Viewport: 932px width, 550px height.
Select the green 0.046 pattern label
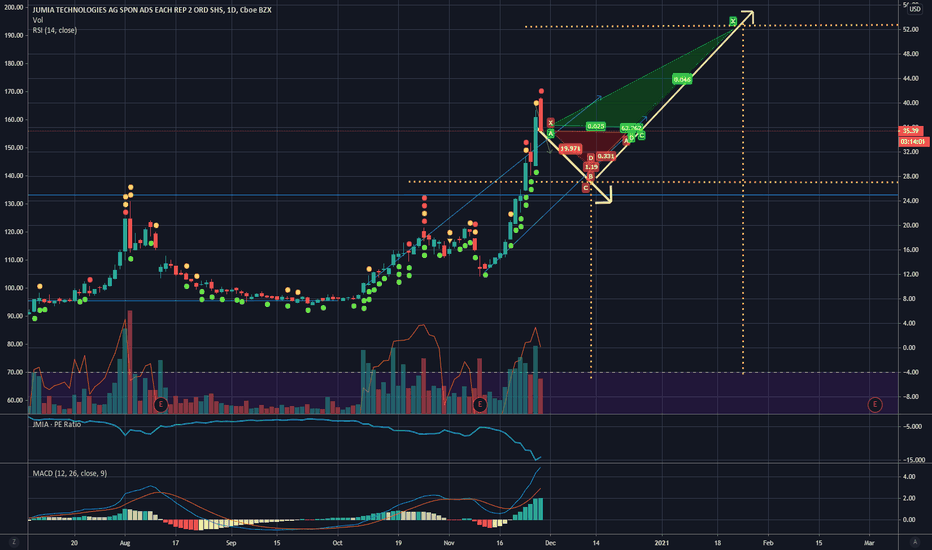pos(682,79)
